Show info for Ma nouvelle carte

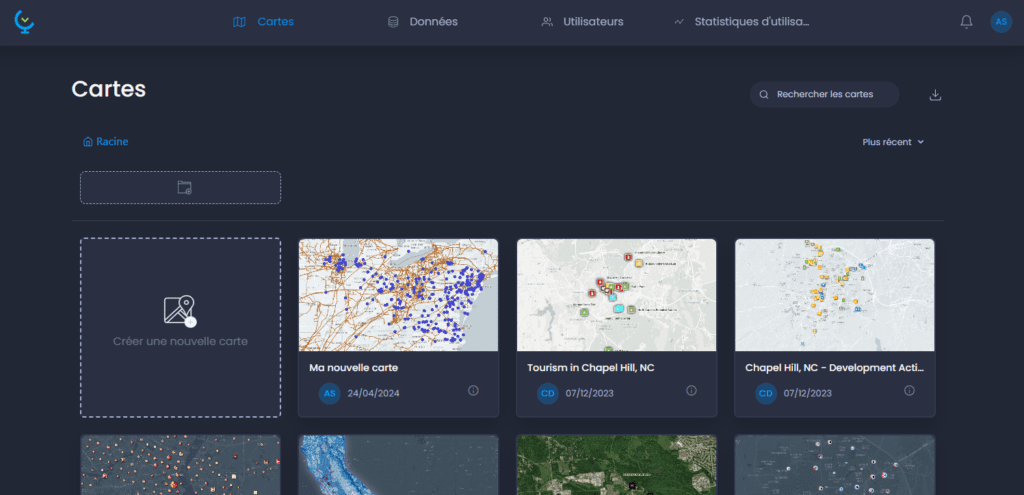(x=473, y=391)
